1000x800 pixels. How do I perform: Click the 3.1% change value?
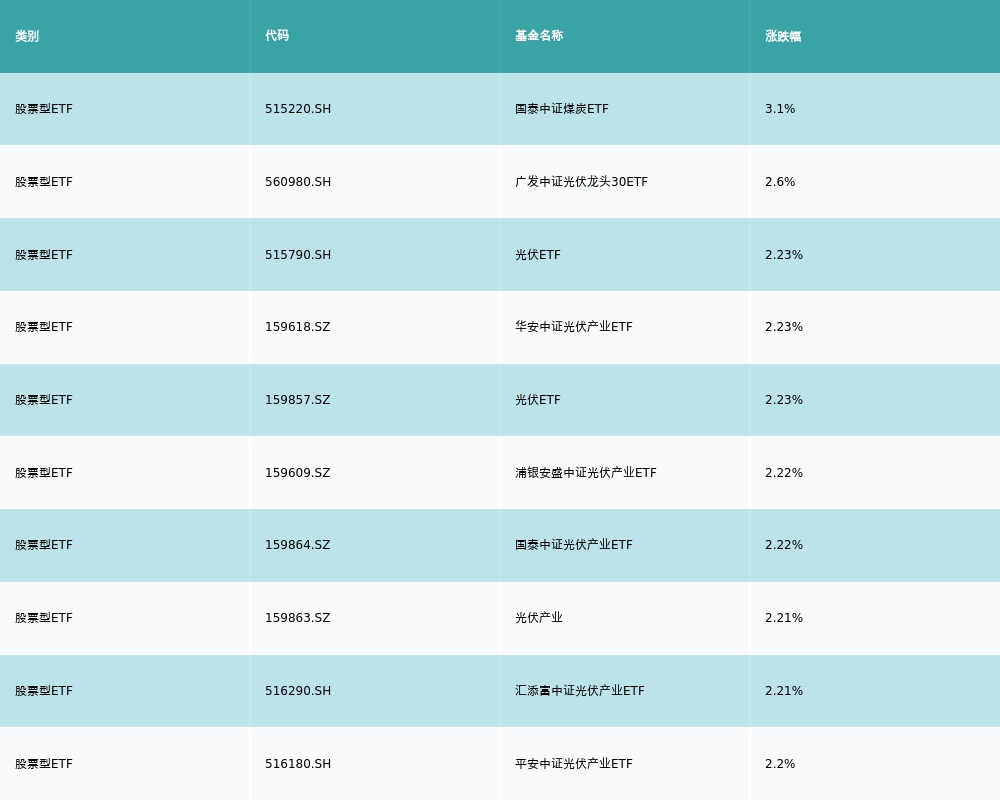[x=780, y=109]
